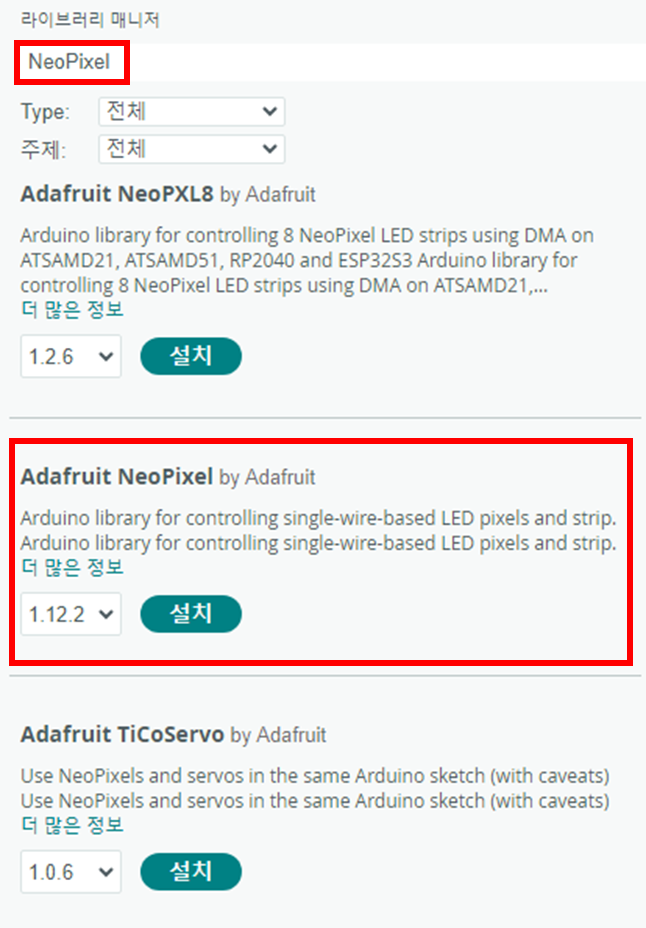Expand the 1.12.2 version dropdown
The image size is (646, 928).
tap(71, 615)
